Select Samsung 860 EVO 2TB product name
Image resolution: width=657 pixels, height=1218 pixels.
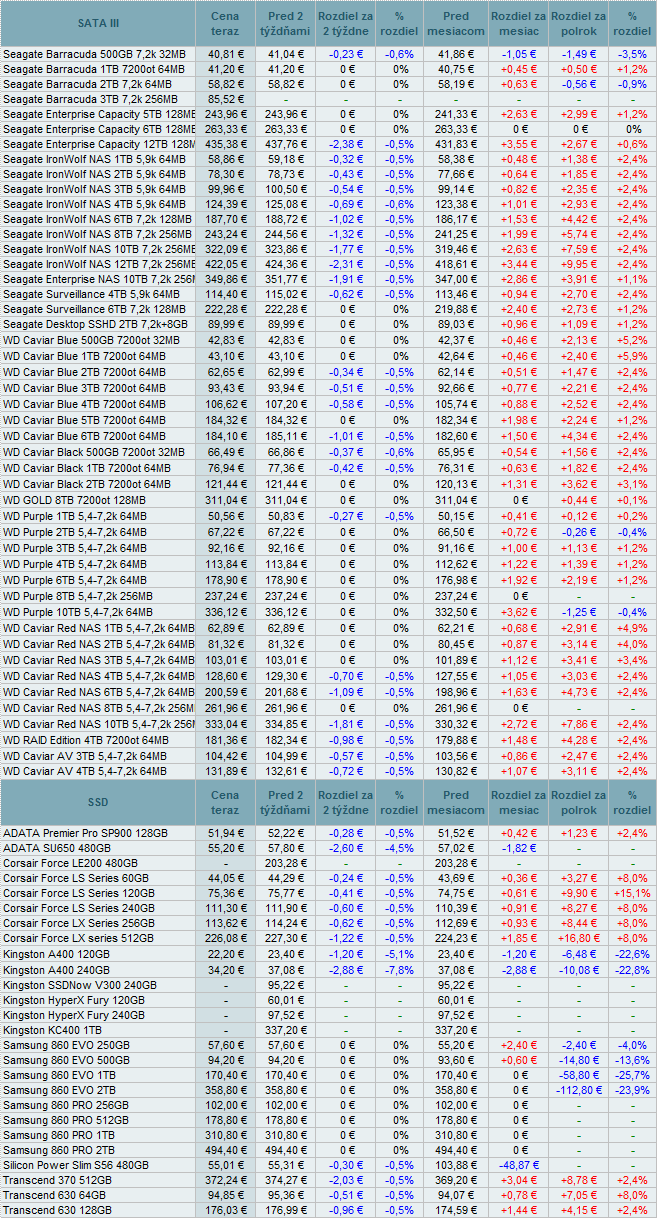click(x=60, y=1089)
